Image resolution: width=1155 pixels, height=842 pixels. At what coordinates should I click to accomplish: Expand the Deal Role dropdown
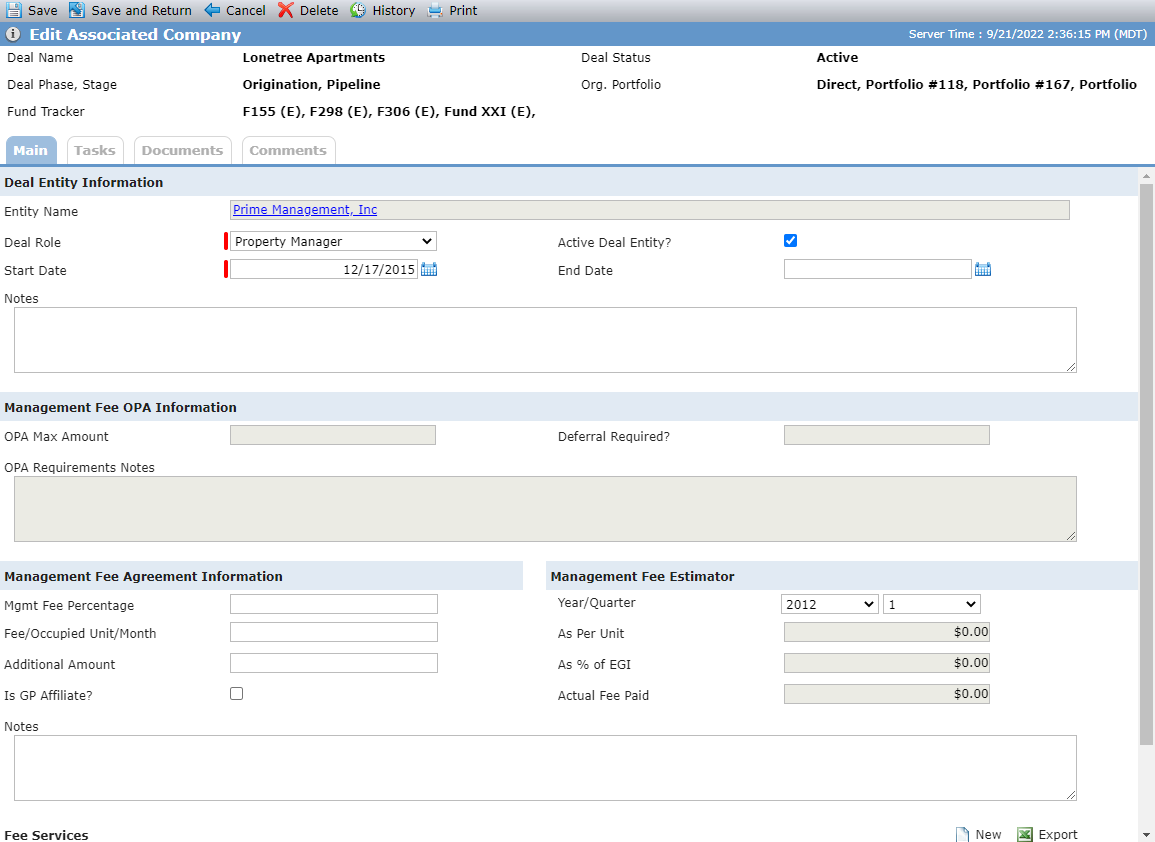334,242
